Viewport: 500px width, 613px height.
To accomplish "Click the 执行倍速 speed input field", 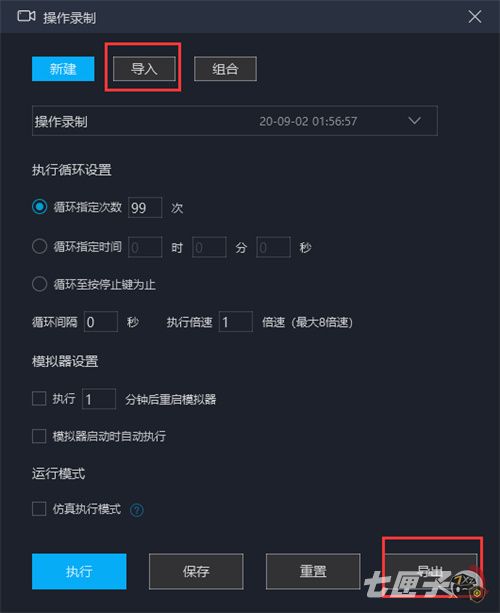I will pyautogui.click(x=236, y=322).
